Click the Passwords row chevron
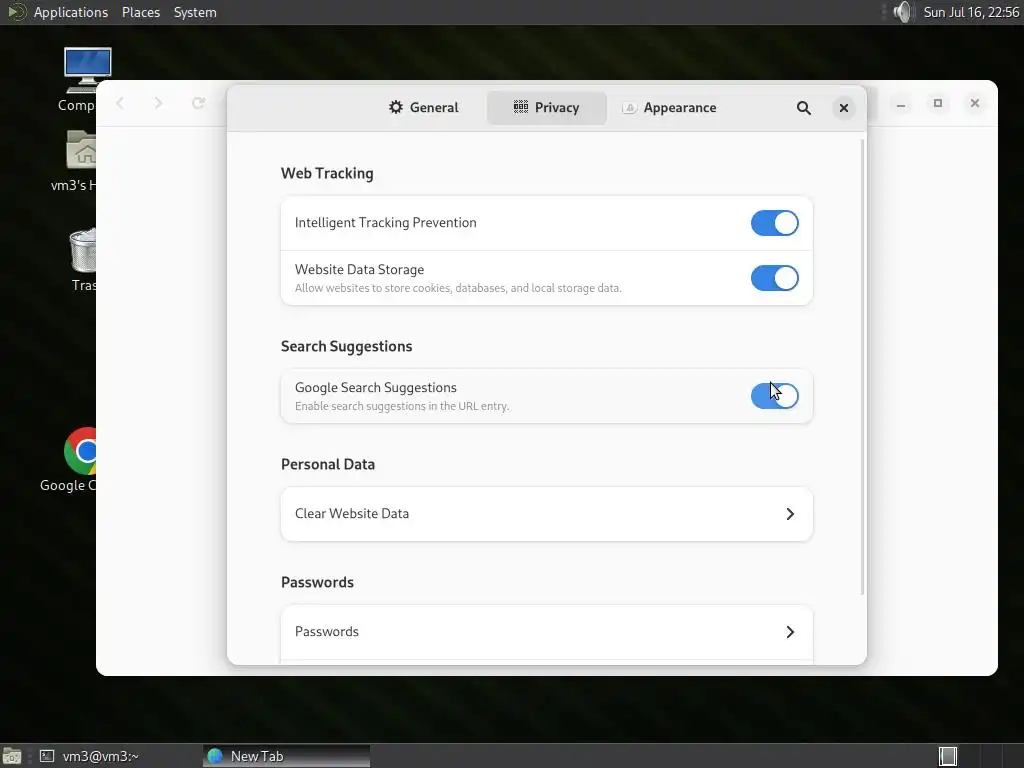This screenshot has width=1024, height=768. pyautogui.click(x=790, y=632)
